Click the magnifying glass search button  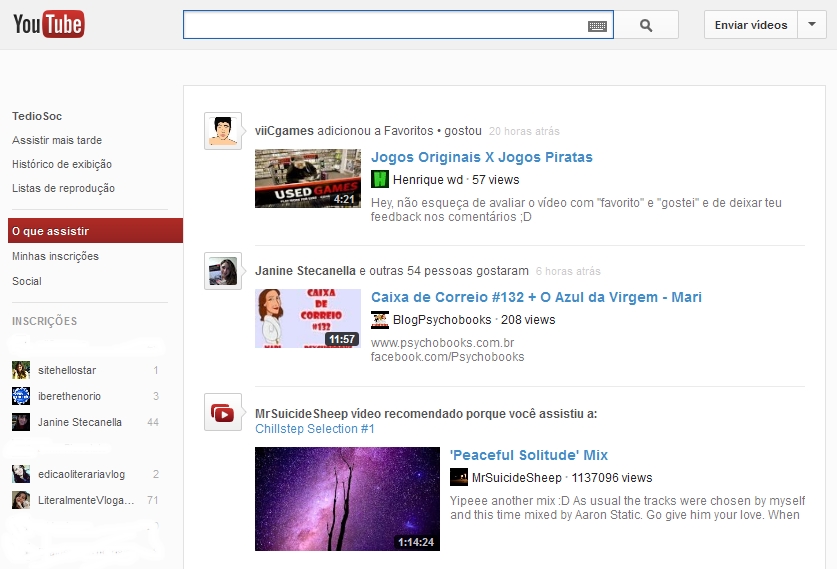click(646, 25)
